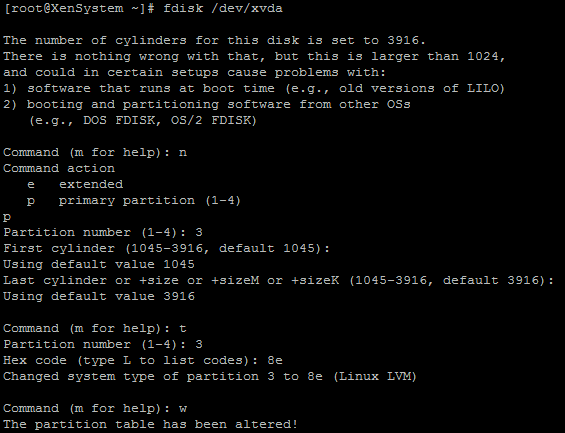565x433 pixels.
Task: Click 'Using default value 1045' line
Action: pos(99,264)
